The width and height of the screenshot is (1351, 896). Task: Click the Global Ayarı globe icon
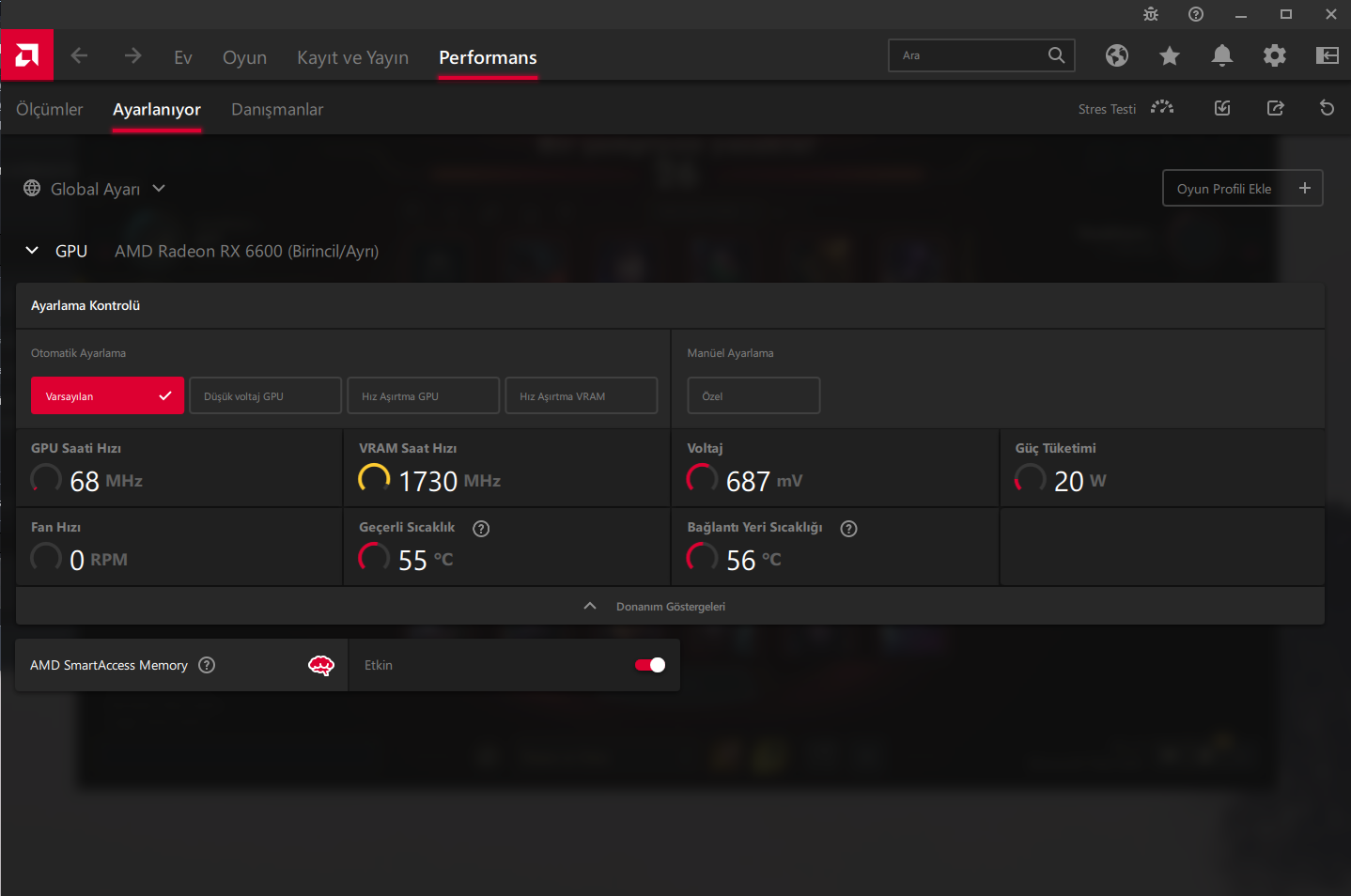[32, 188]
